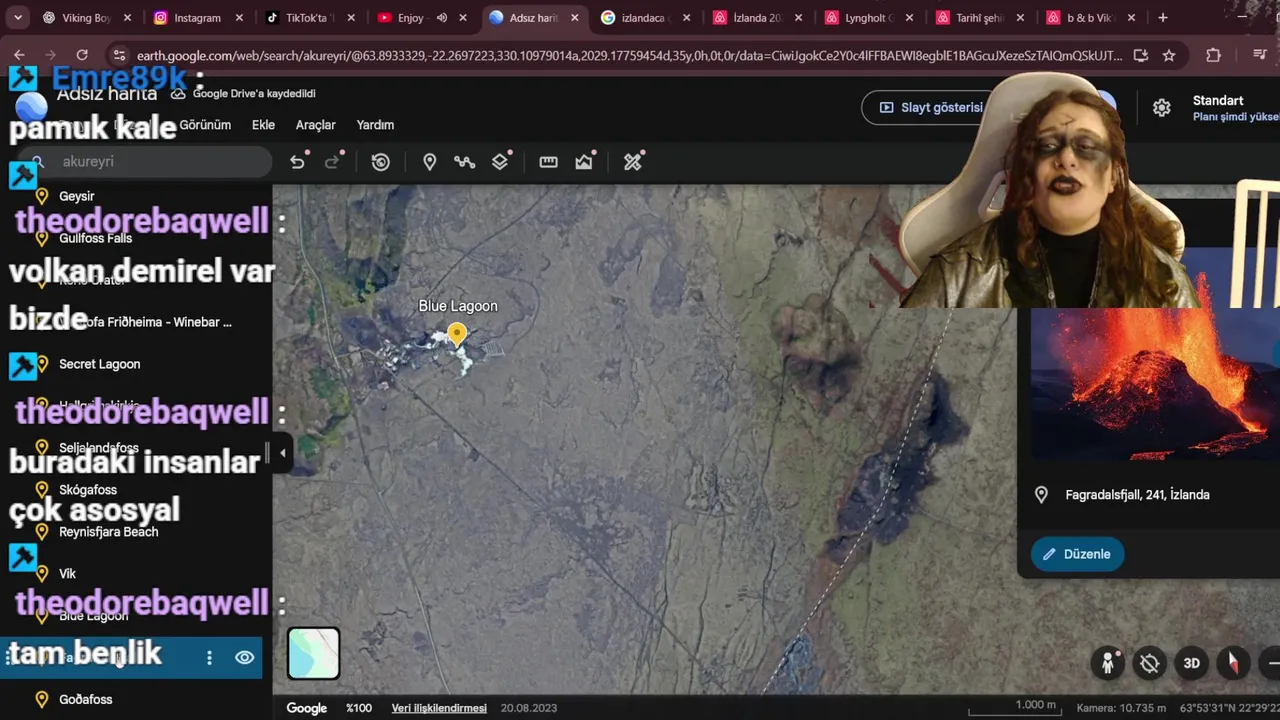The image size is (1280, 720).
Task: Click the %100 loading indicator
Action: pos(359,708)
